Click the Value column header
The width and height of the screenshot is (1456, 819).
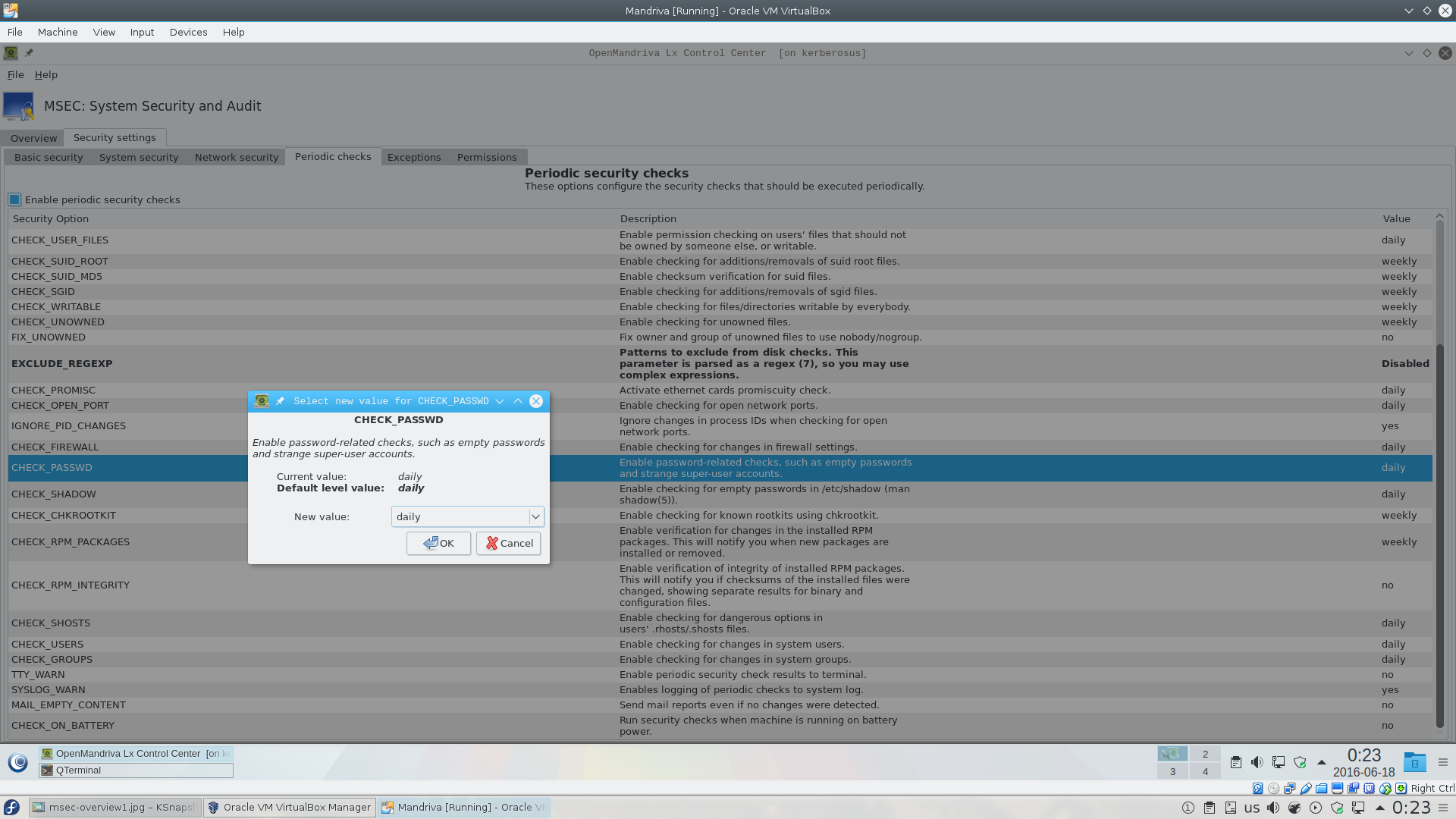pos(1396,218)
